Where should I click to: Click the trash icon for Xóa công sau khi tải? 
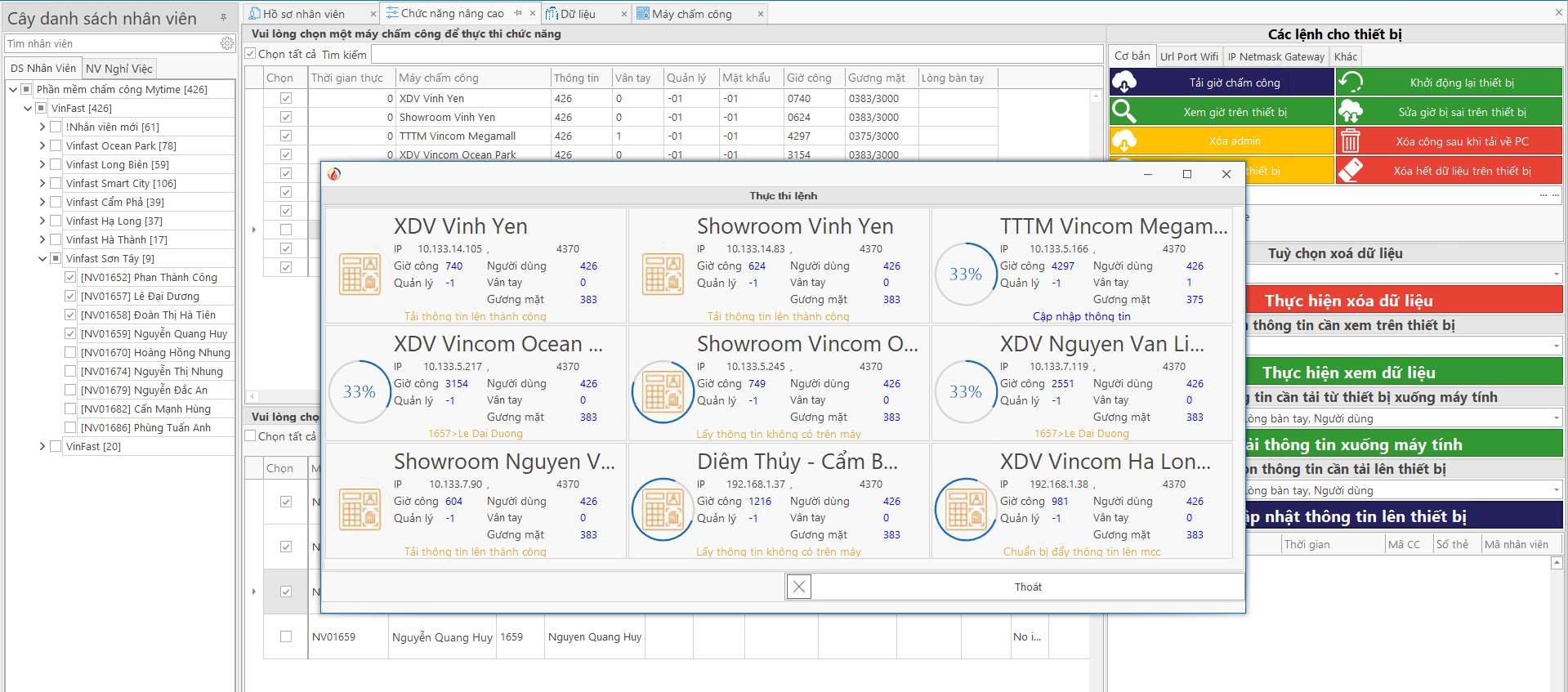pyautogui.click(x=1351, y=141)
